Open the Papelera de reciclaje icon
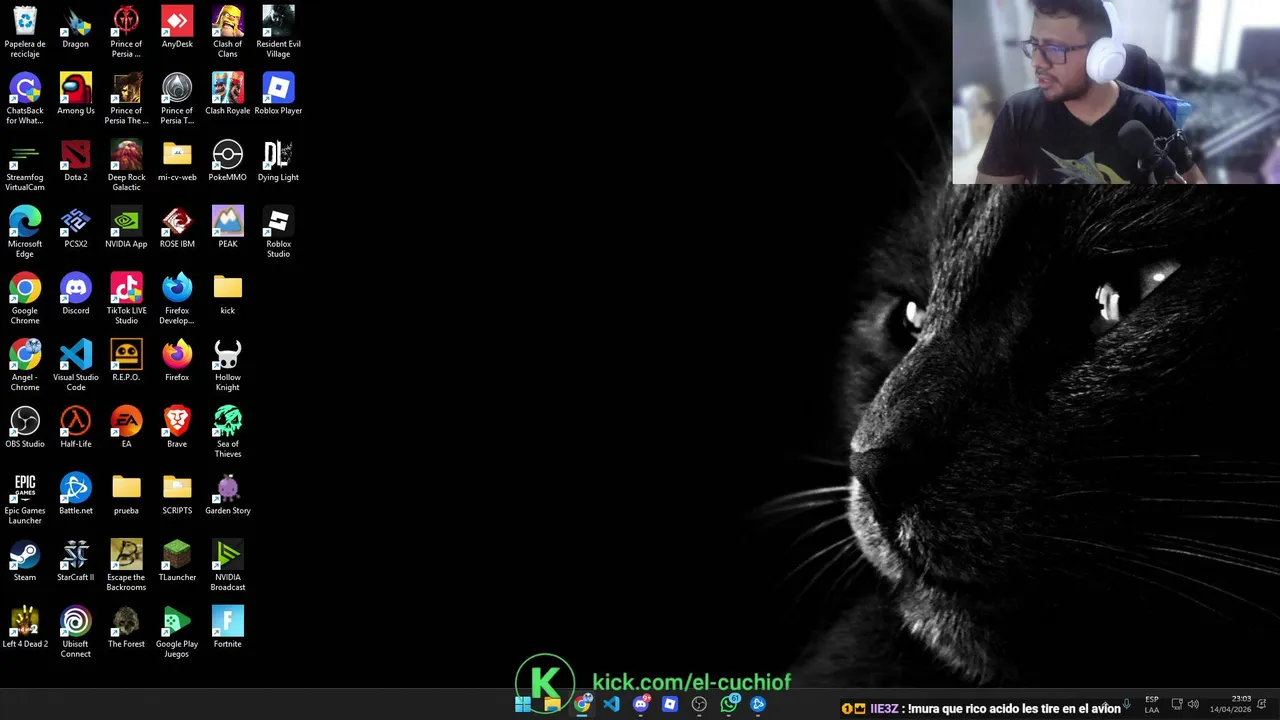The width and height of the screenshot is (1280, 720). point(25,30)
